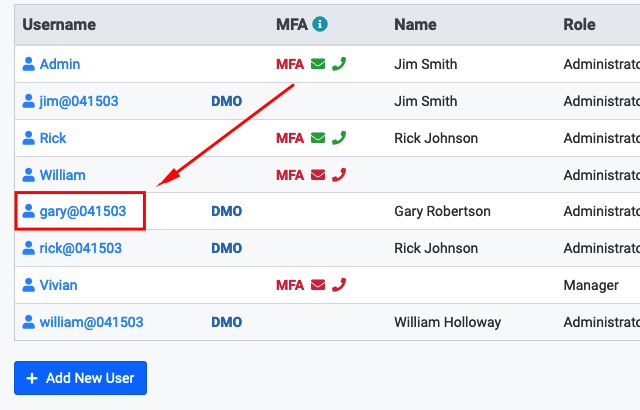Click the Role column header
Image resolution: width=640 pixels, height=410 pixels.
point(579,24)
